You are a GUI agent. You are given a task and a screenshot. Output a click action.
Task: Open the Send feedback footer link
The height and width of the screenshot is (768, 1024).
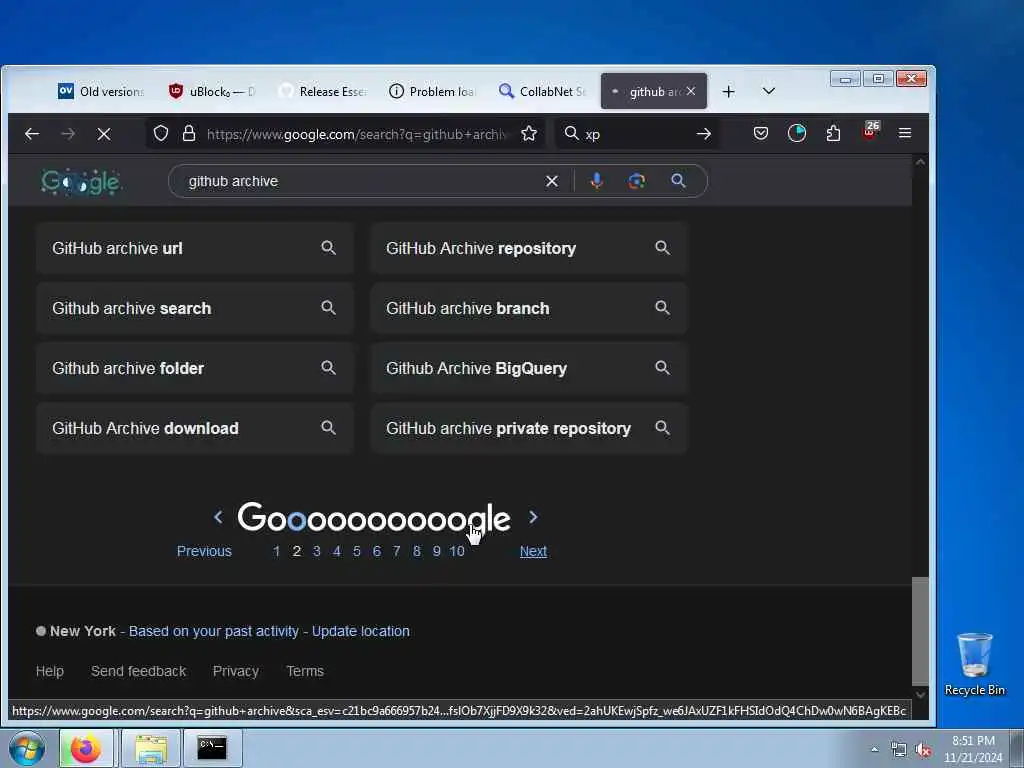pos(138,671)
